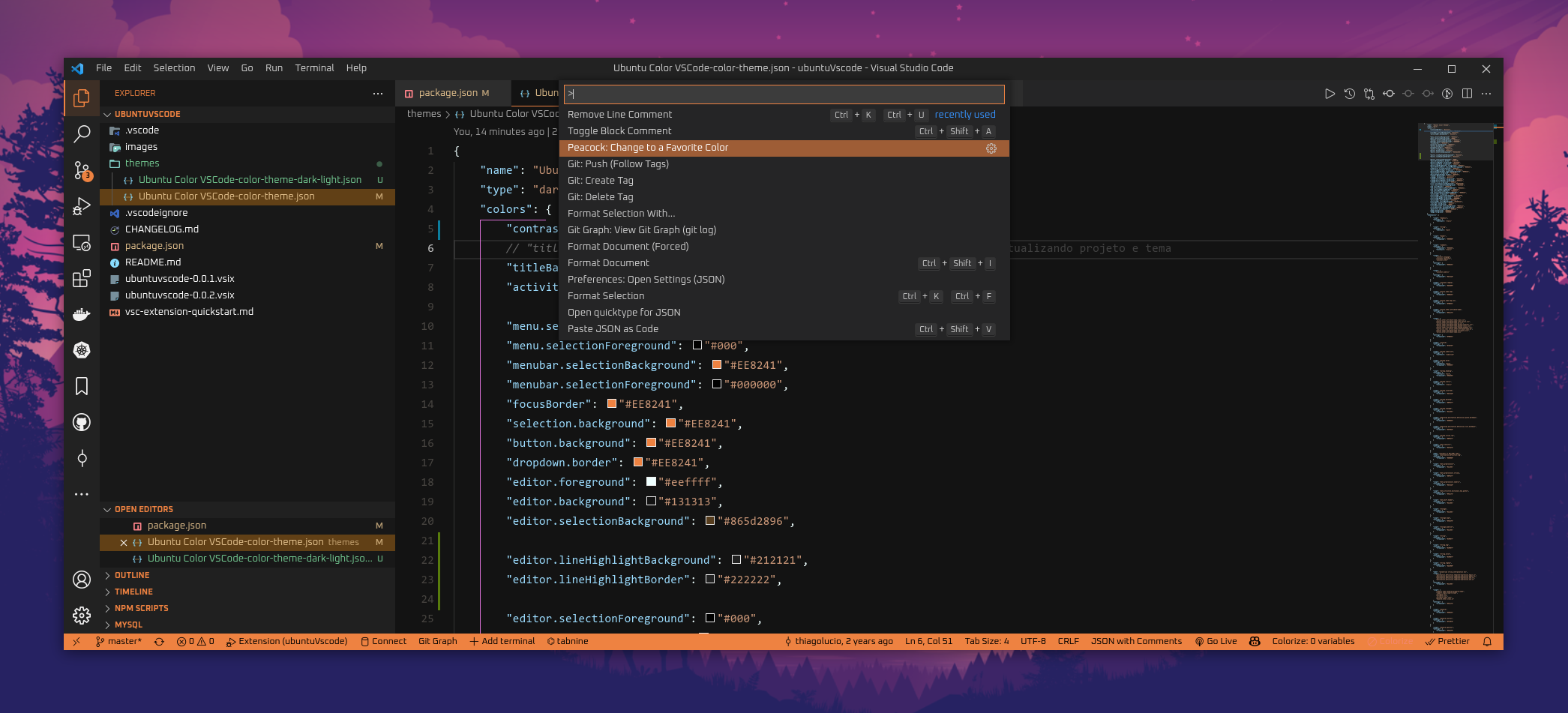
Task: Open the Terminal menu
Action: (x=314, y=68)
